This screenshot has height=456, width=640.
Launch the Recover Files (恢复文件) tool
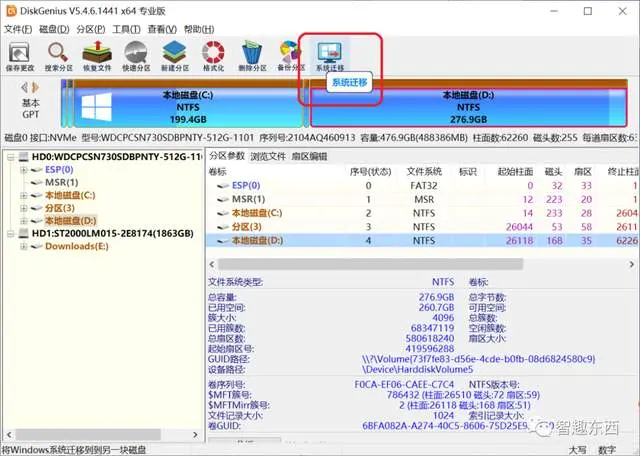point(97,56)
